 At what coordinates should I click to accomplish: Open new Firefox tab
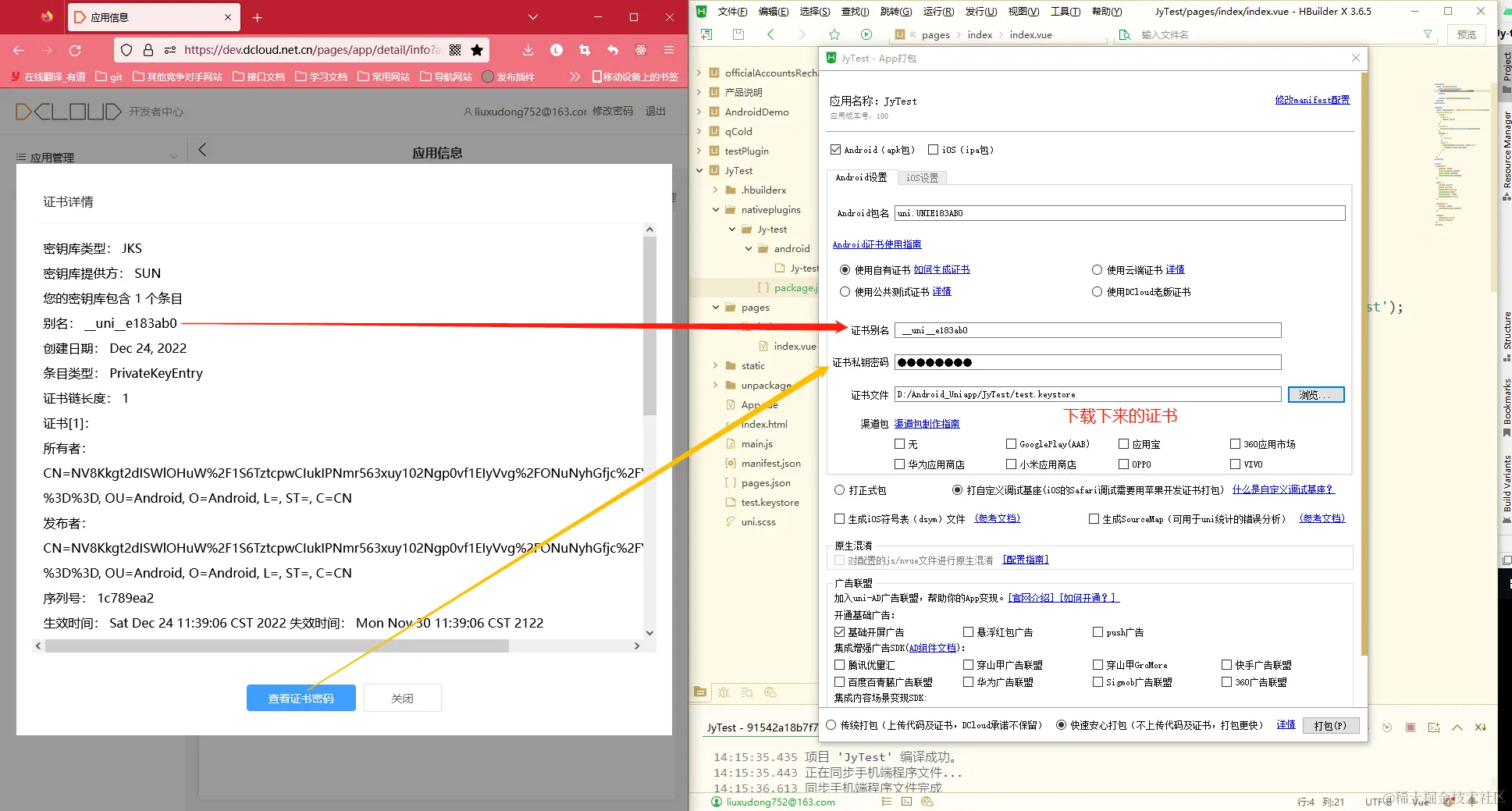pyautogui.click(x=258, y=17)
